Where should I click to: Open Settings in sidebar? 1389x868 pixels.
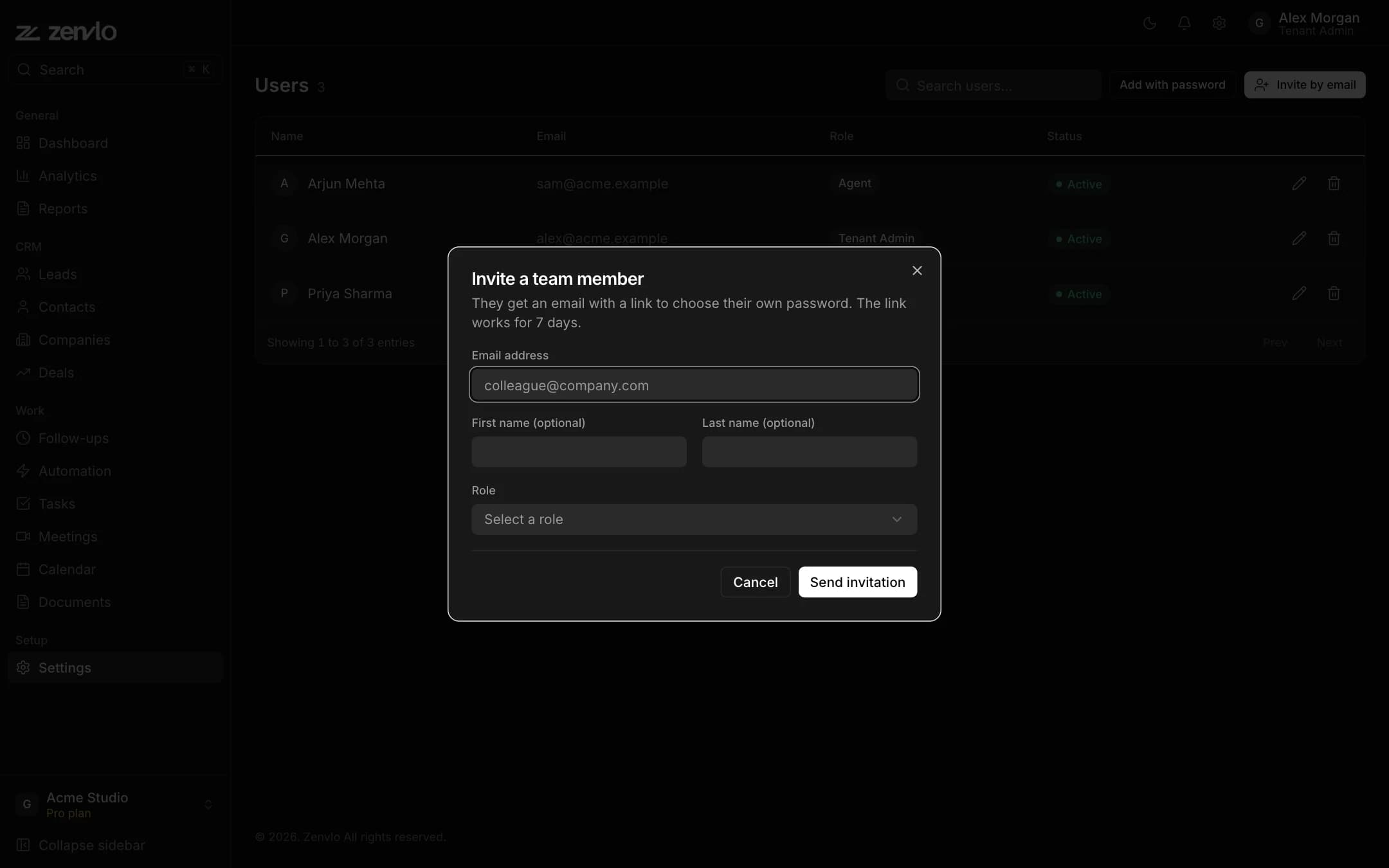pos(115,667)
